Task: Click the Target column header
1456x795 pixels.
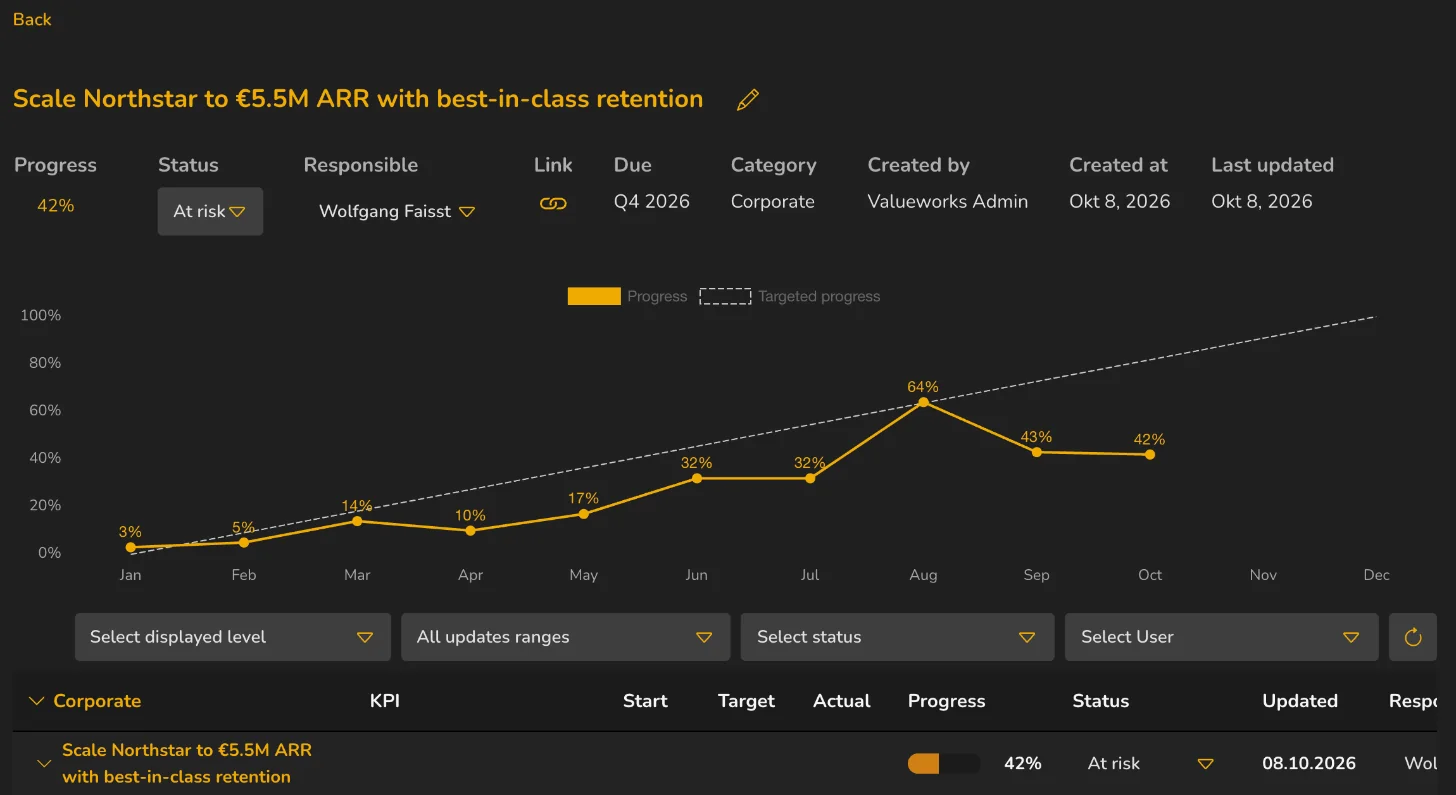Action: [746, 701]
